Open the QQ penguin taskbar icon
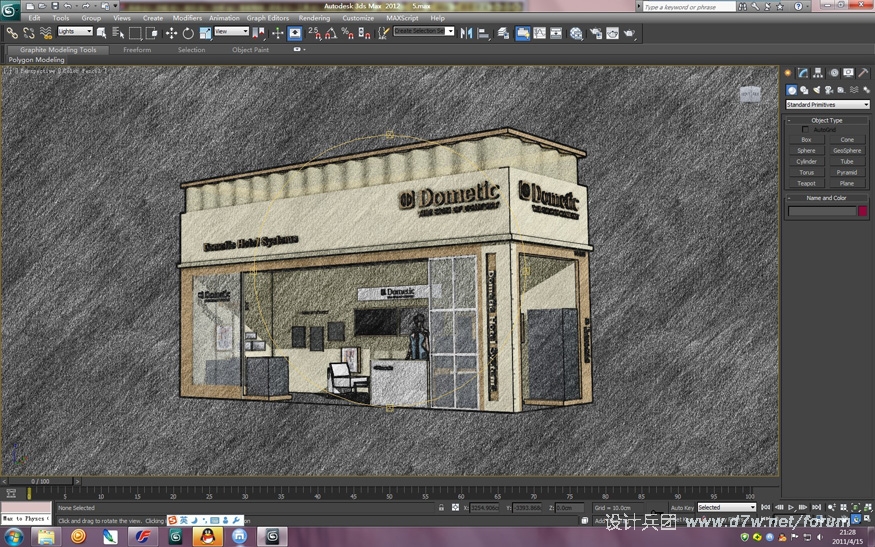 207,537
